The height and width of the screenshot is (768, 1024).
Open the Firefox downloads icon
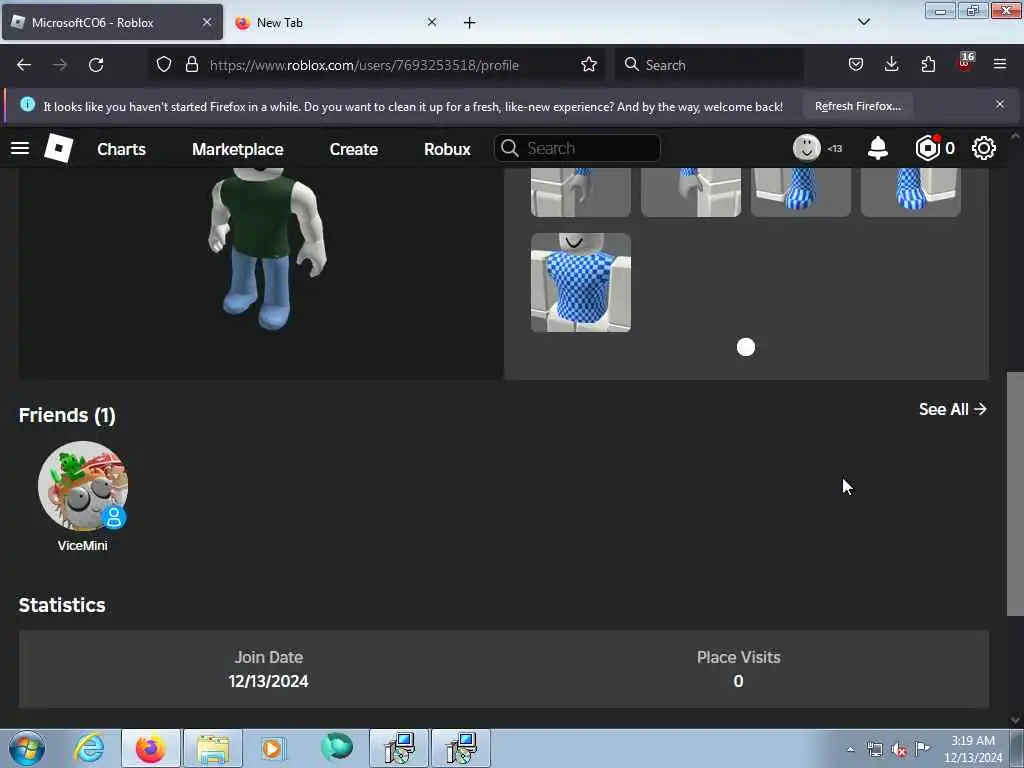coord(891,64)
